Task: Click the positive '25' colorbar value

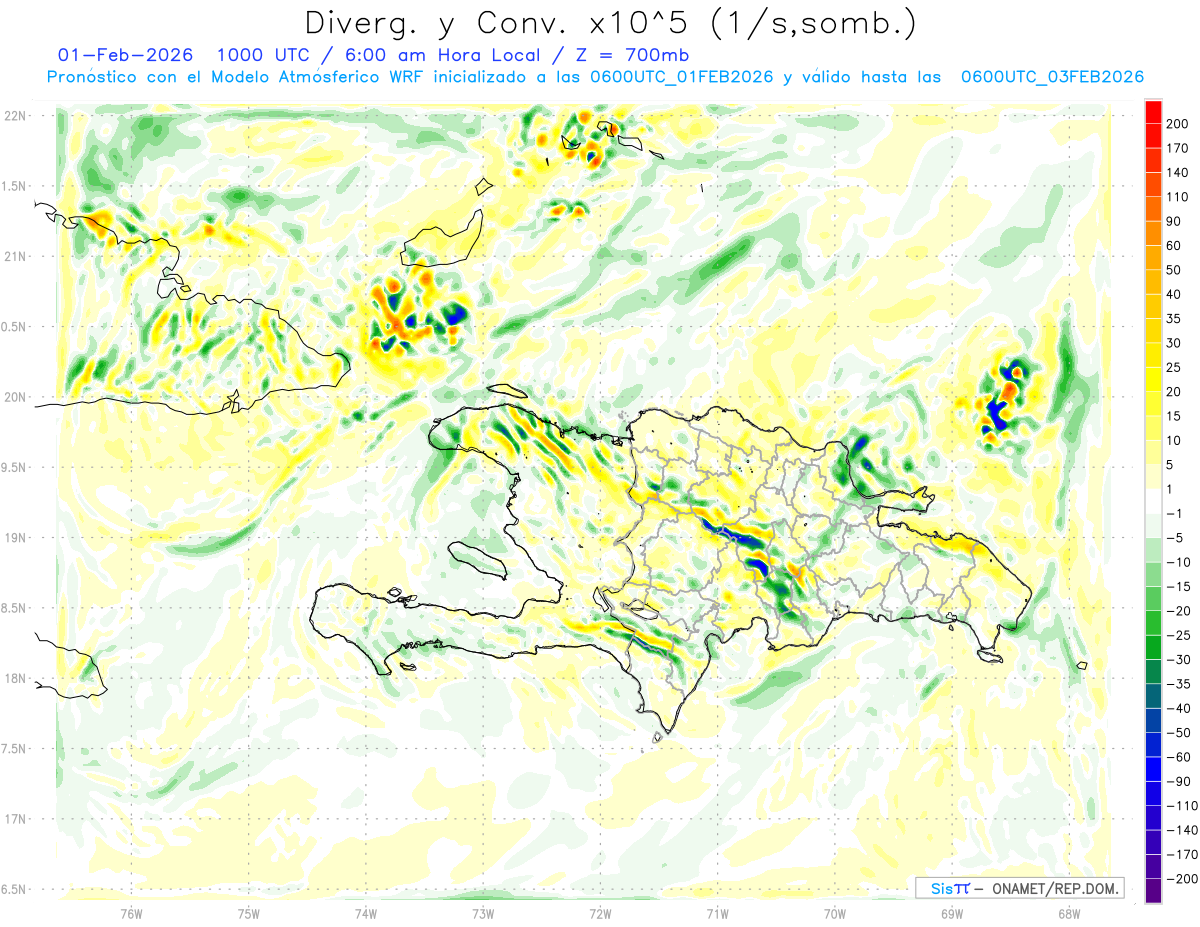Action: 1175,368
